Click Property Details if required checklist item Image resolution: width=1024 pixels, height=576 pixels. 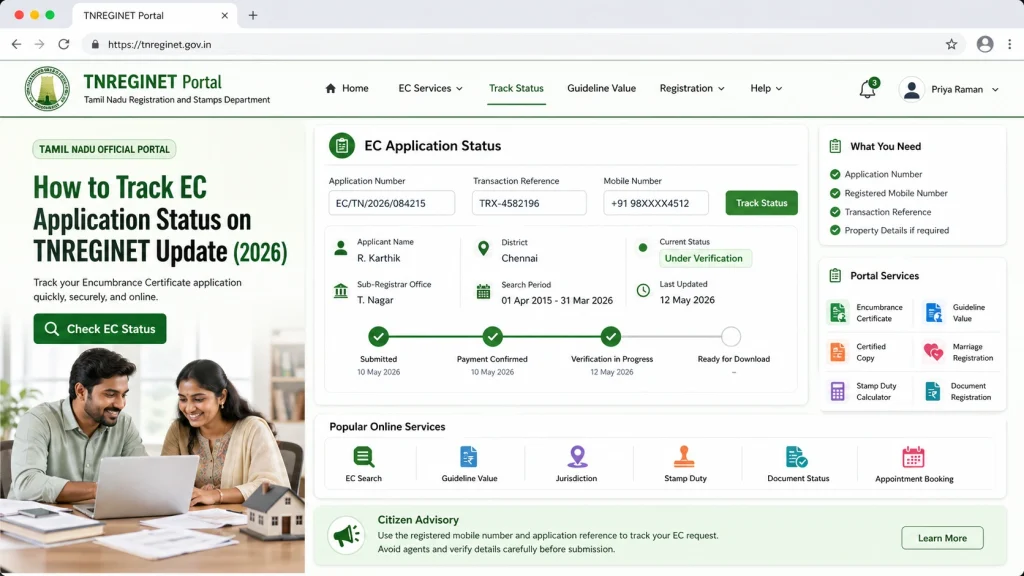click(x=889, y=231)
